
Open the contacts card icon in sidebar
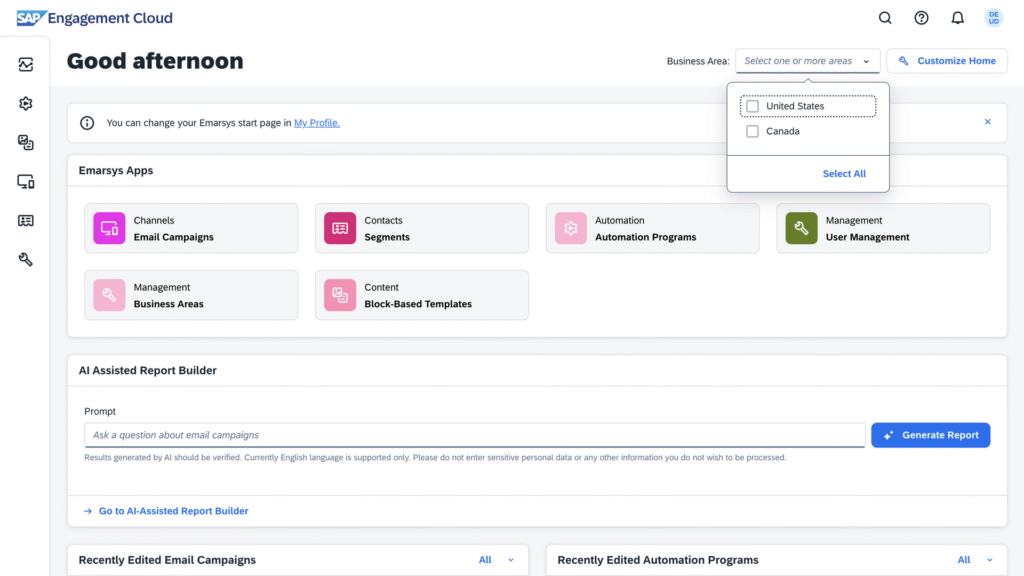(26, 221)
